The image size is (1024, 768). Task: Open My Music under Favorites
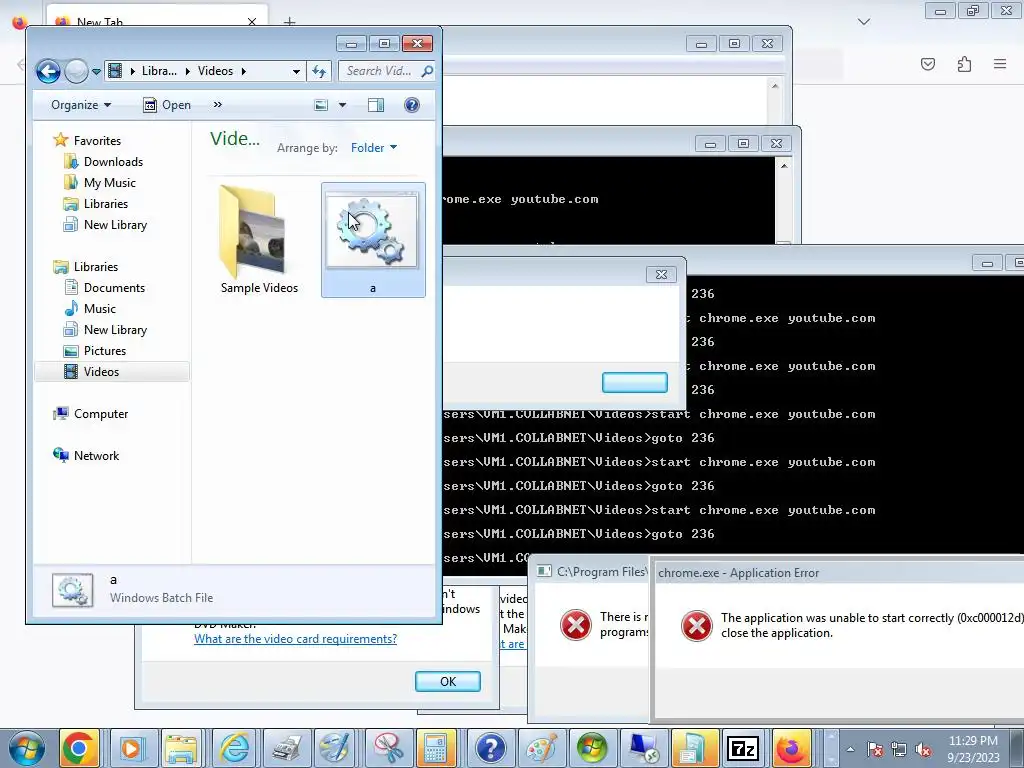[x=109, y=183]
